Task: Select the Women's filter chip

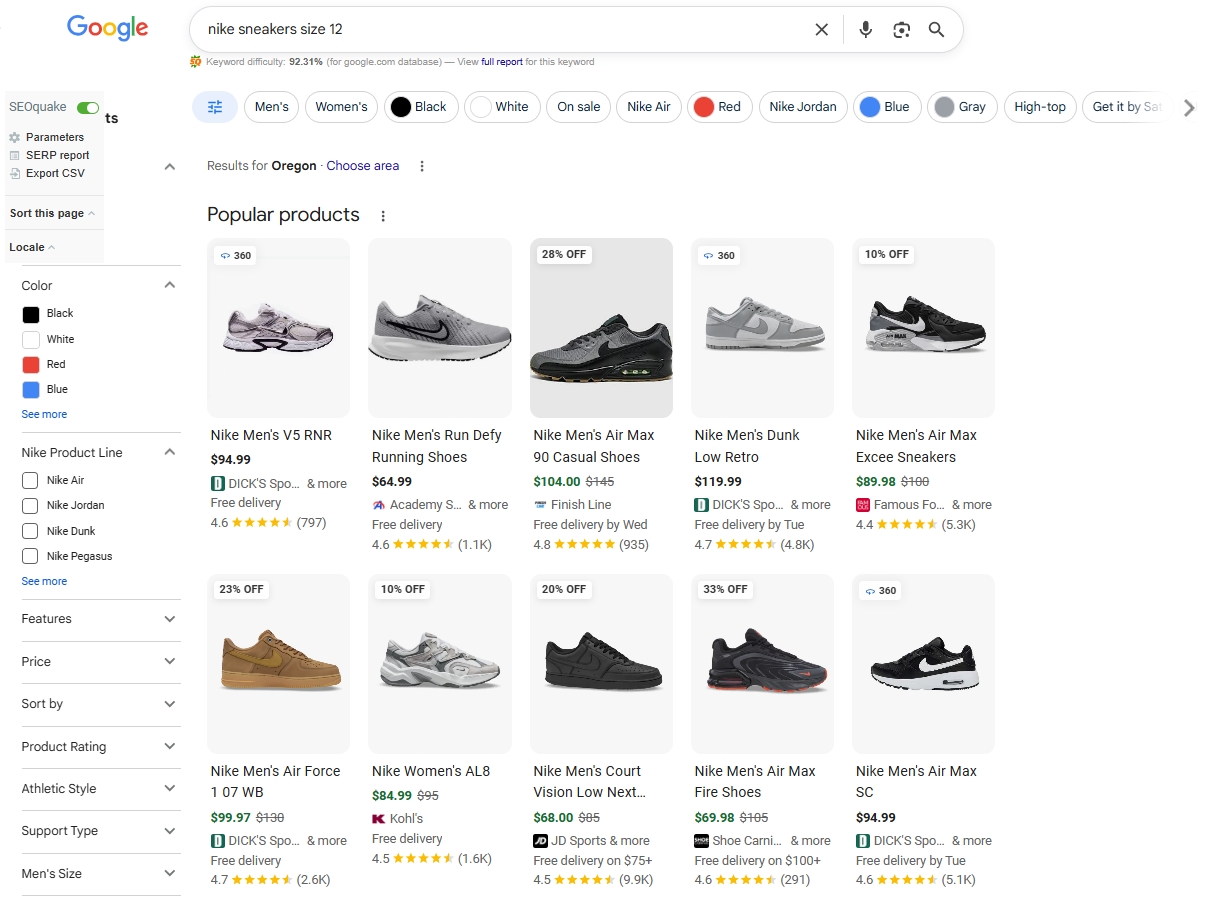Action: coord(341,107)
